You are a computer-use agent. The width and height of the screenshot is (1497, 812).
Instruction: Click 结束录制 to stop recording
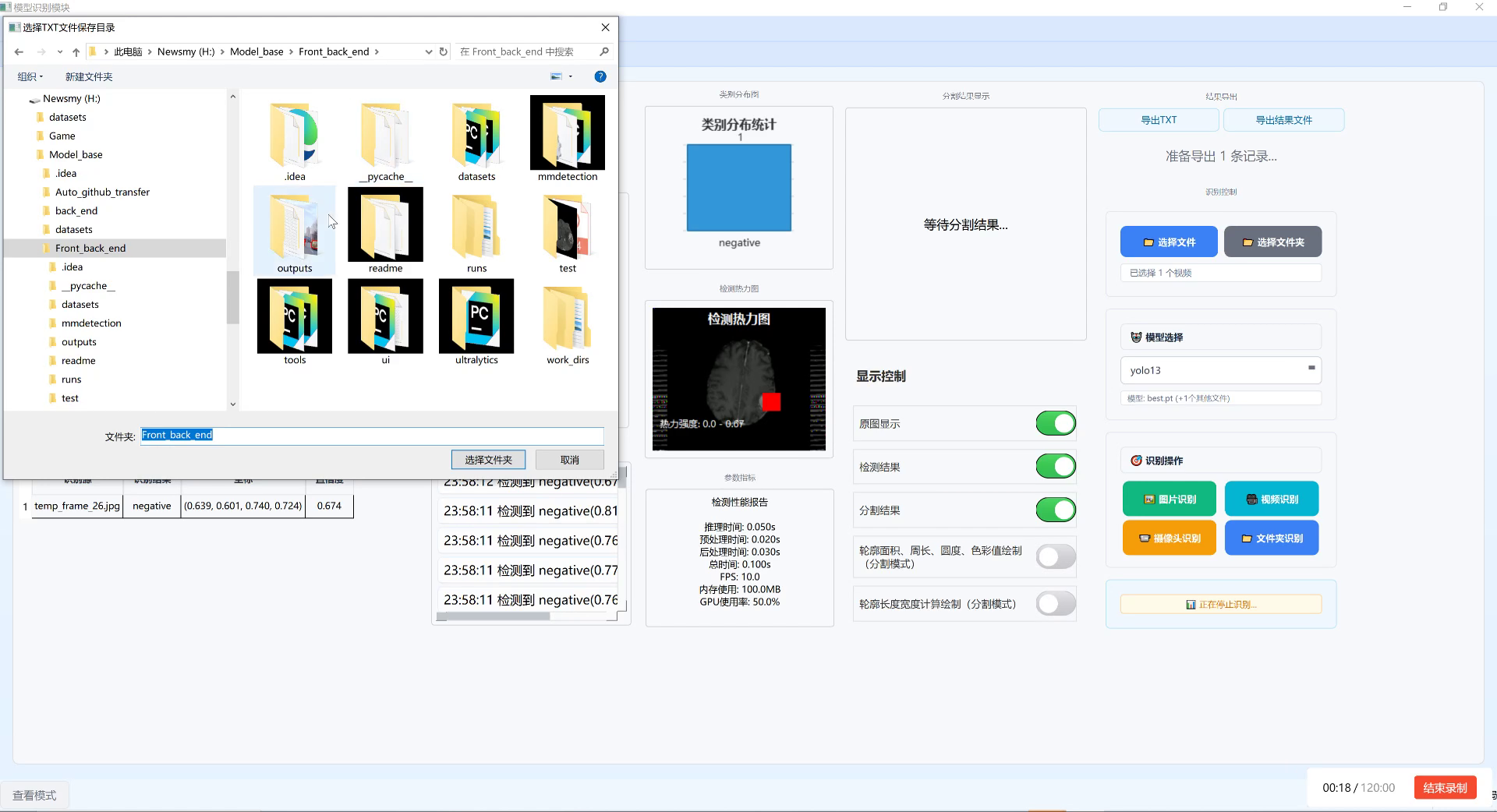coord(1444,788)
